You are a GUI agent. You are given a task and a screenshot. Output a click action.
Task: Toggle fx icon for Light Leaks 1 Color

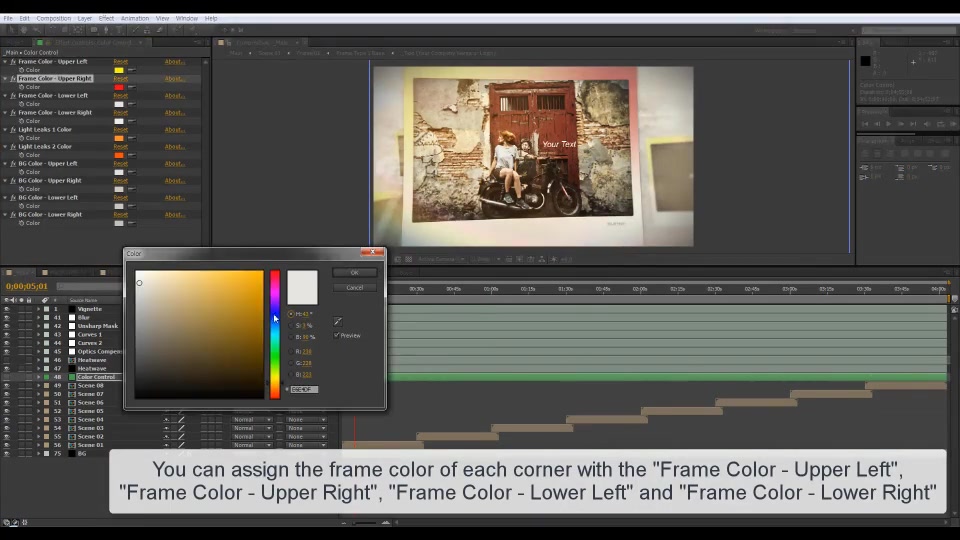click(13, 130)
